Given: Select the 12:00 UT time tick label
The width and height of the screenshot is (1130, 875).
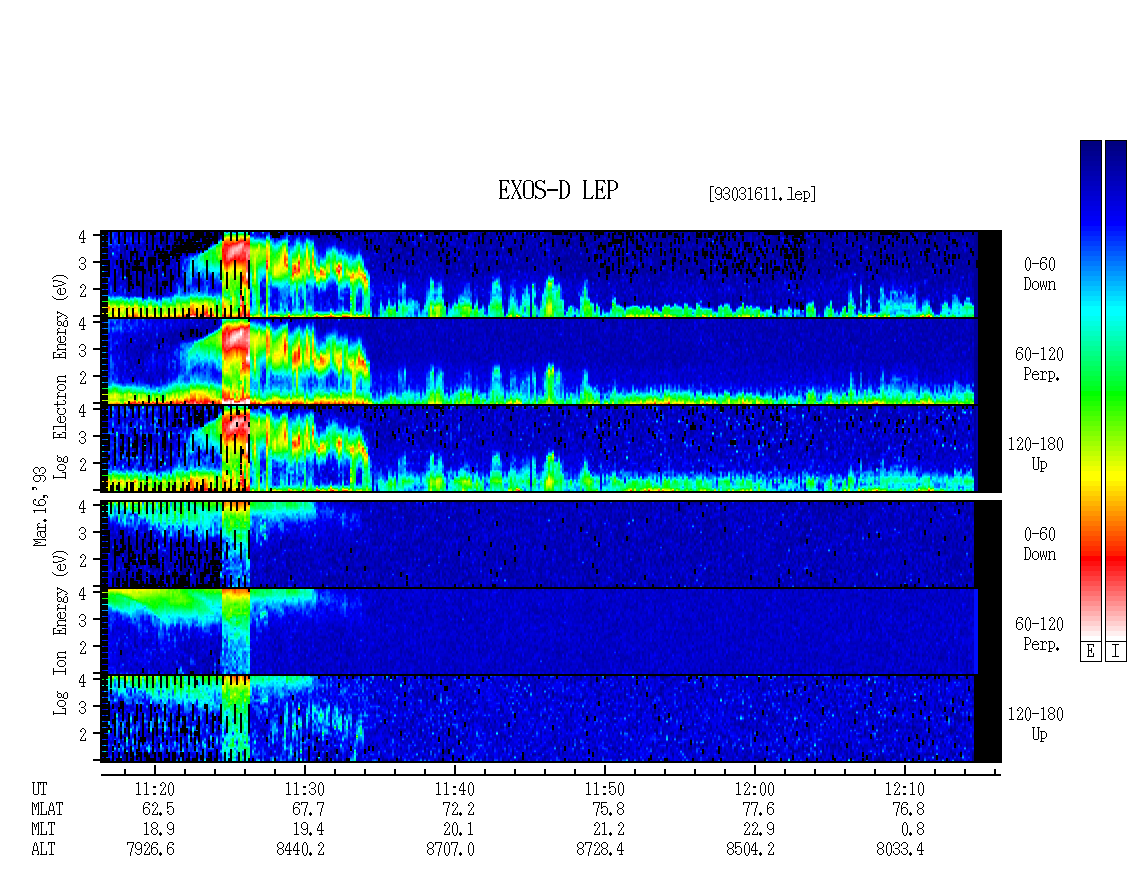Looking at the screenshot, I should (x=754, y=789).
